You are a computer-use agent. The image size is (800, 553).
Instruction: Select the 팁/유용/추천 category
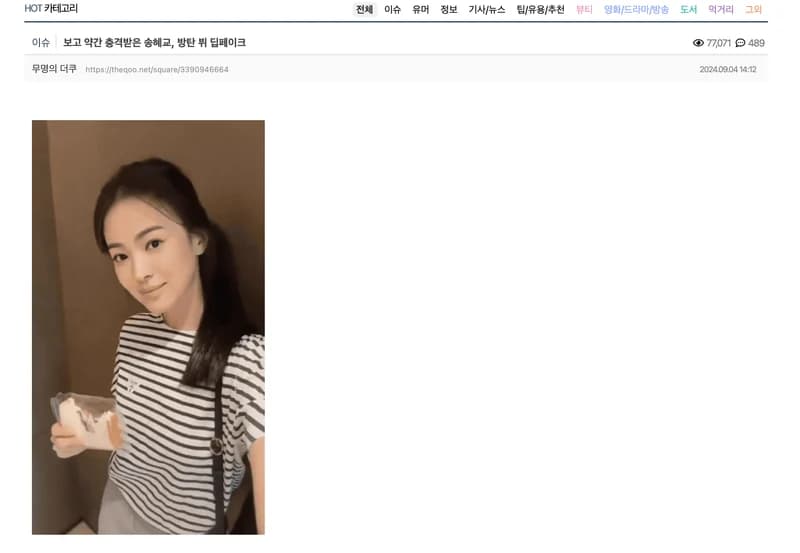(540, 9)
